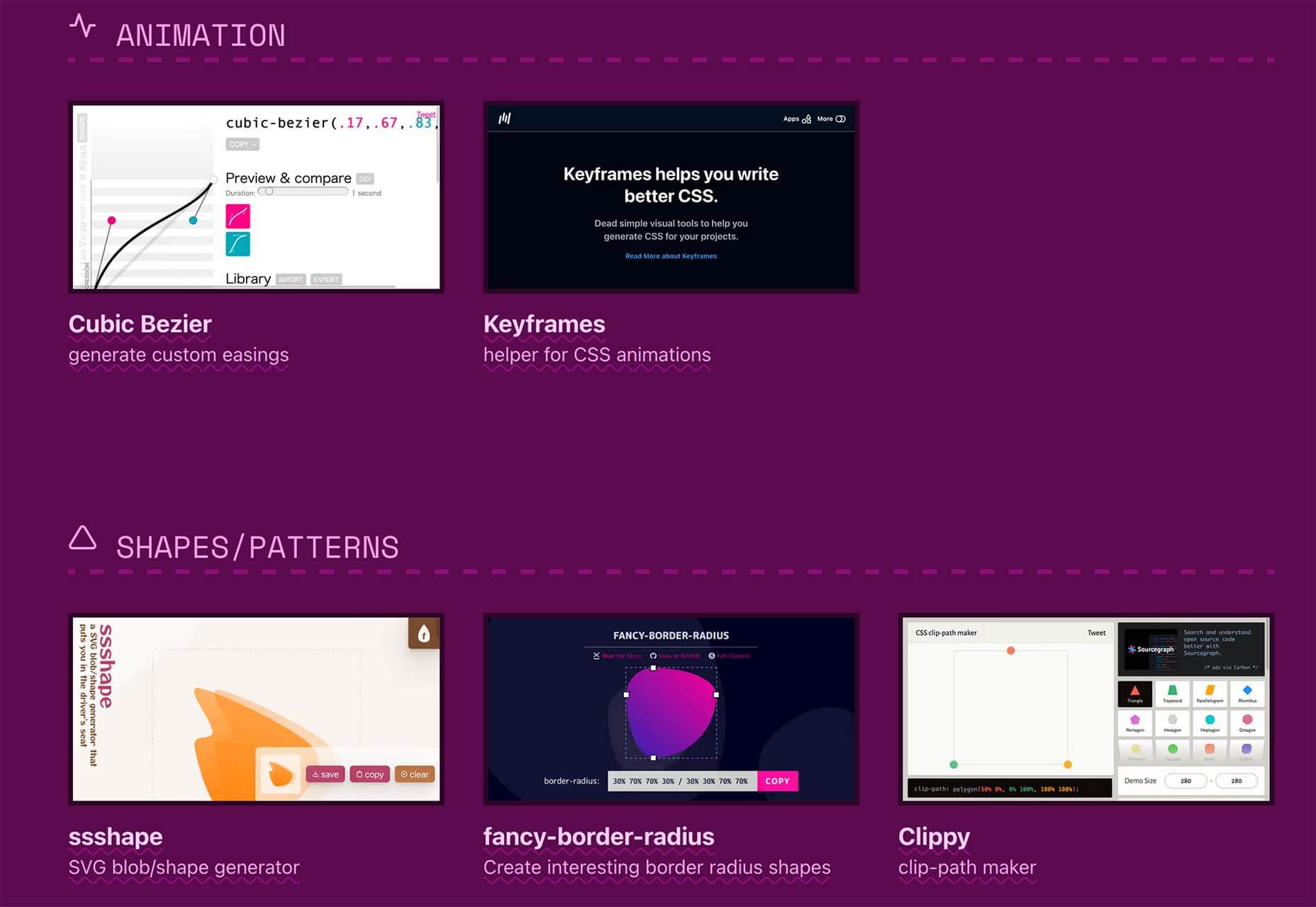Select the Triangle shape in Clippy
Image resolution: width=1316 pixels, height=907 pixels.
coord(1135,694)
